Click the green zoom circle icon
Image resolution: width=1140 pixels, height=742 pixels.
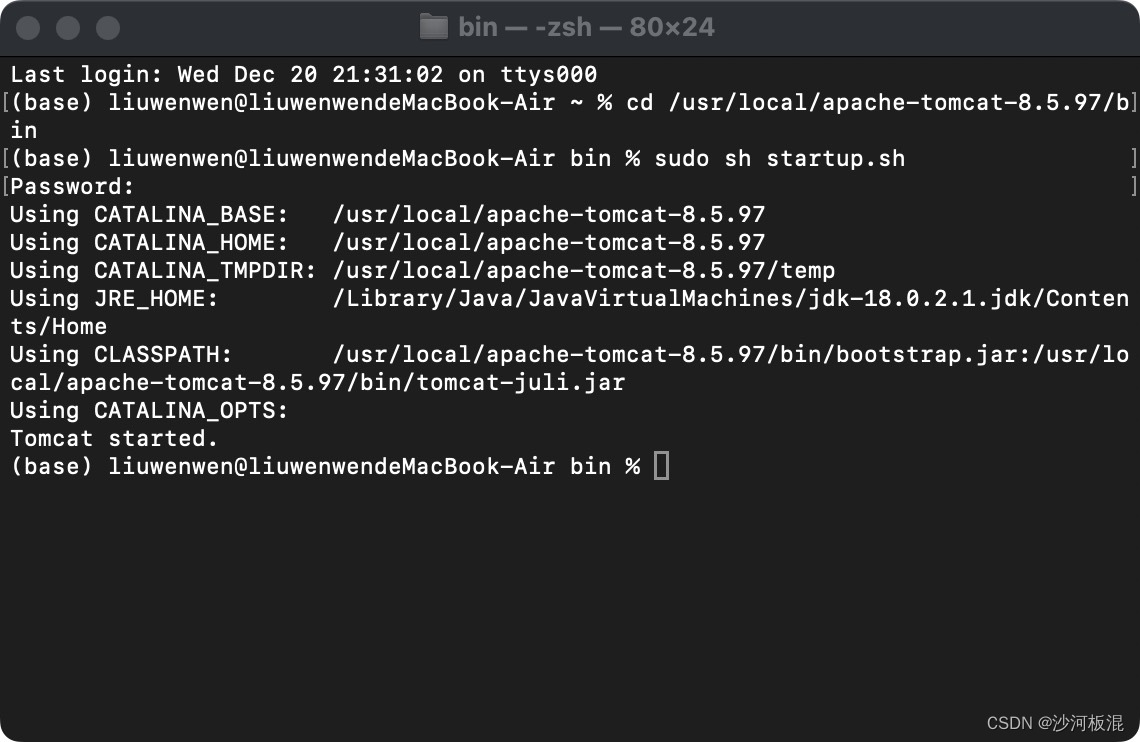click(x=107, y=27)
